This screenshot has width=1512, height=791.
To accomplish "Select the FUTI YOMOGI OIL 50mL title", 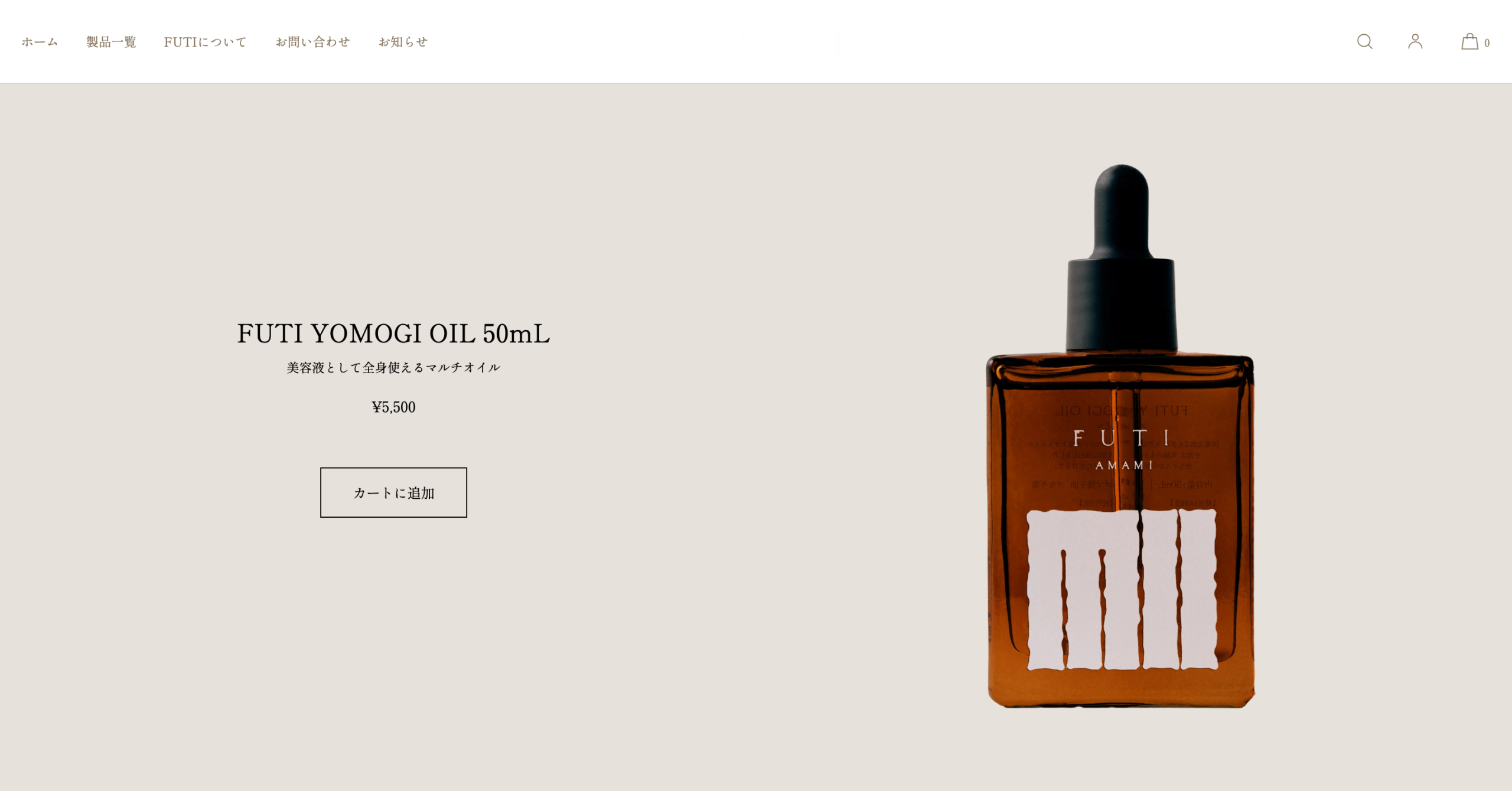I will pyautogui.click(x=393, y=334).
